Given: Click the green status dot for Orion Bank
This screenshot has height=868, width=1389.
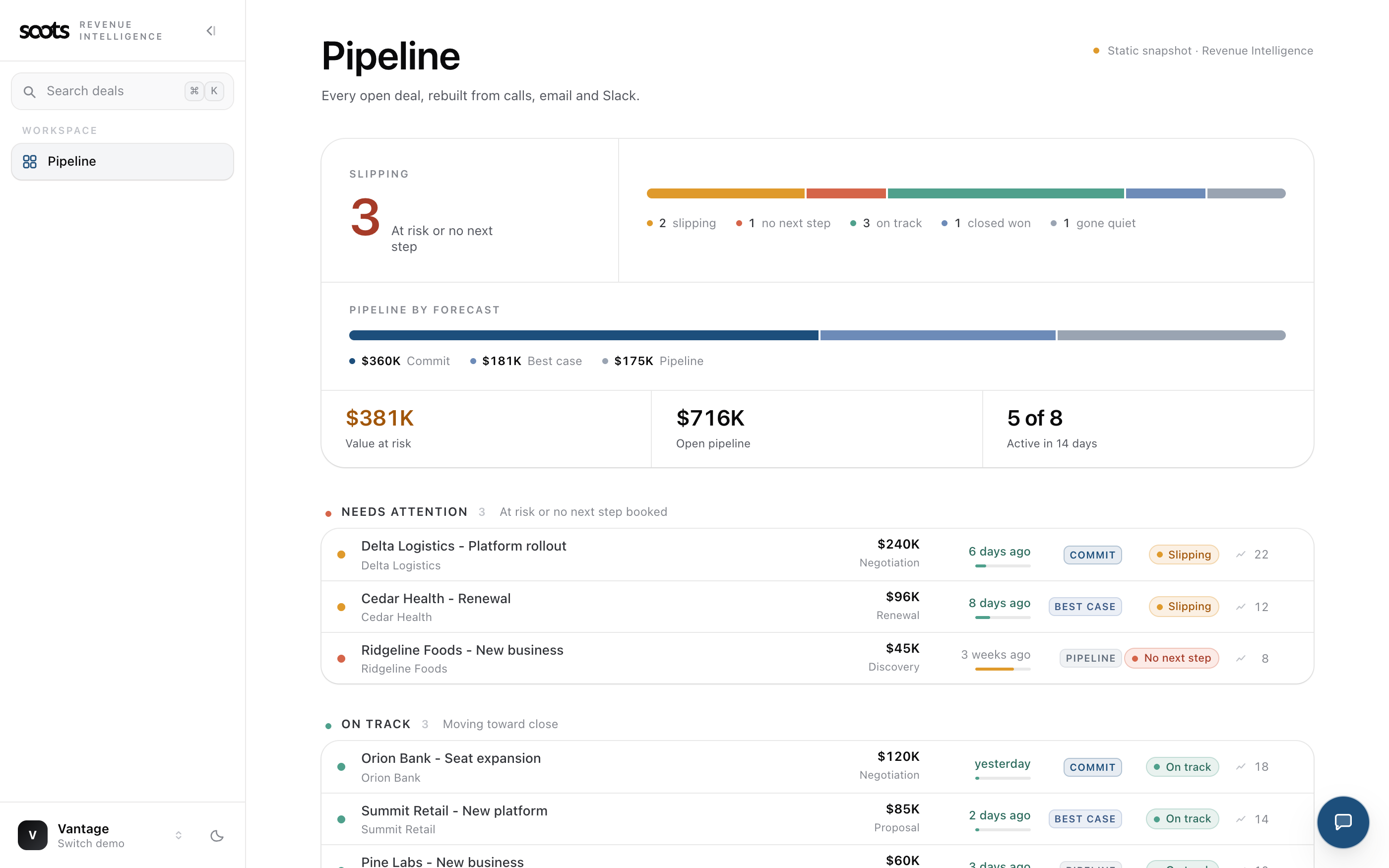Looking at the screenshot, I should pos(341,767).
